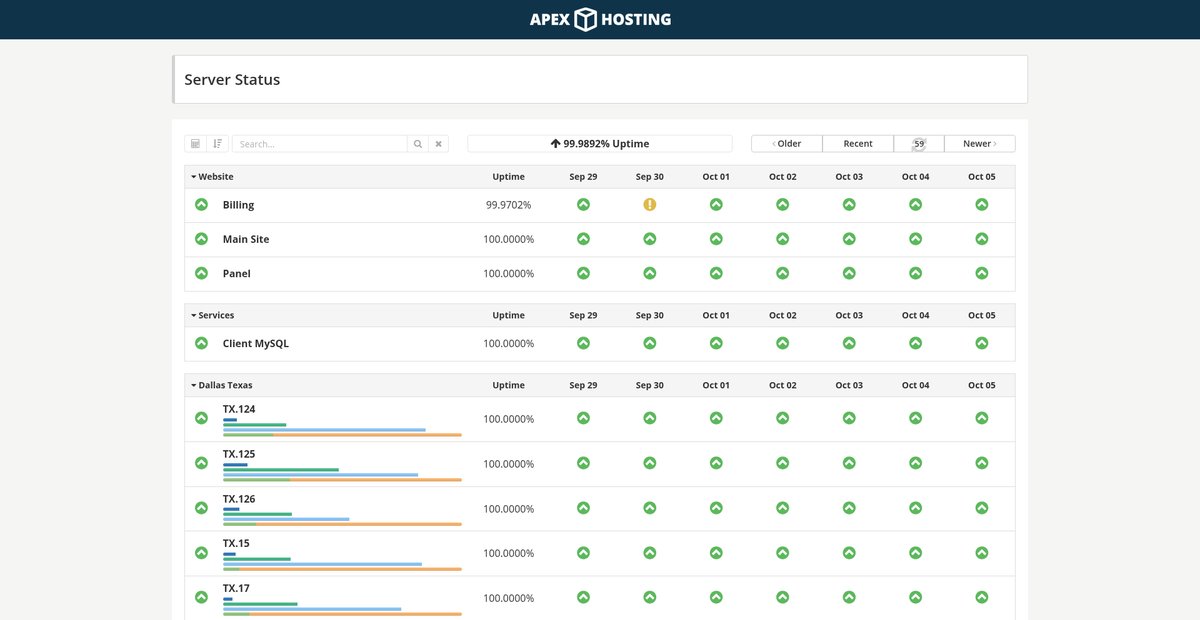
Task: Open the Billing monitor link
Action: coord(238,205)
